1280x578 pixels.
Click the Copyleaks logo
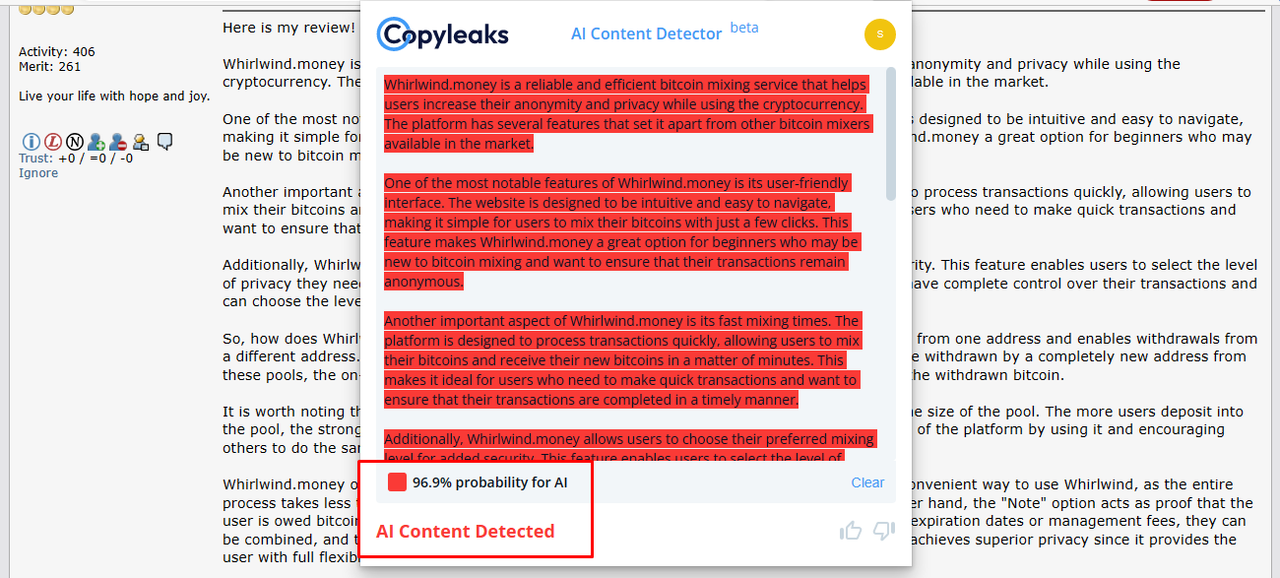point(443,34)
